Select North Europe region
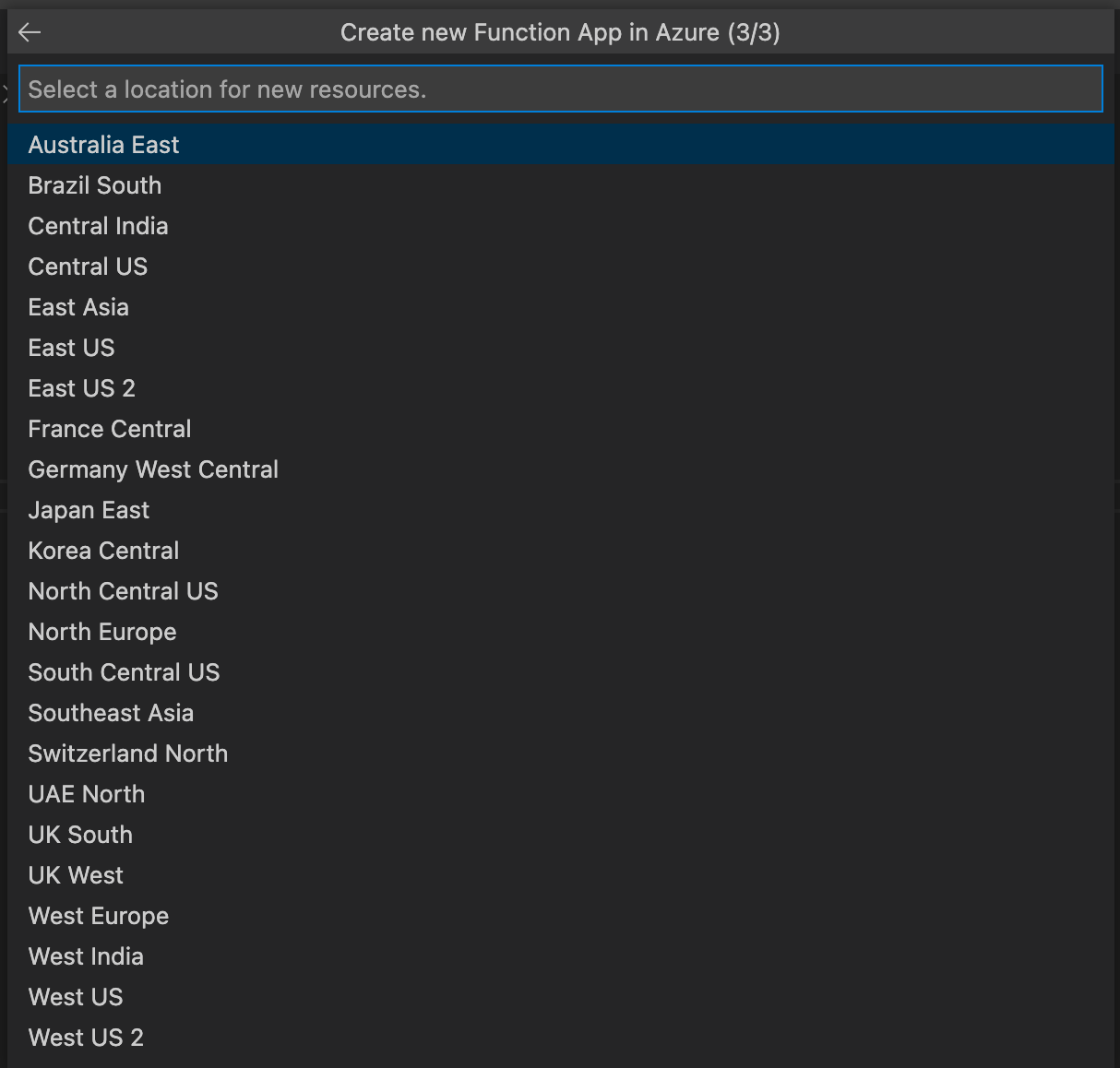 pyautogui.click(x=102, y=632)
